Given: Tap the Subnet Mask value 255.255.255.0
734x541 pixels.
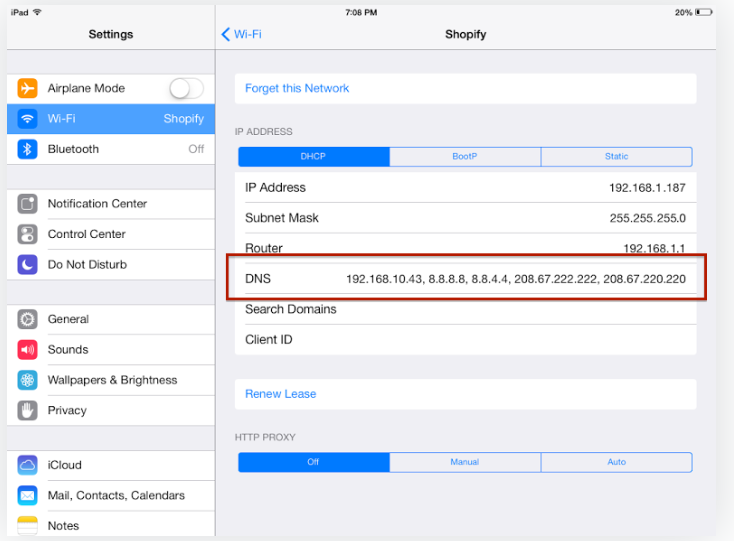Looking at the screenshot, I should 648,218.
